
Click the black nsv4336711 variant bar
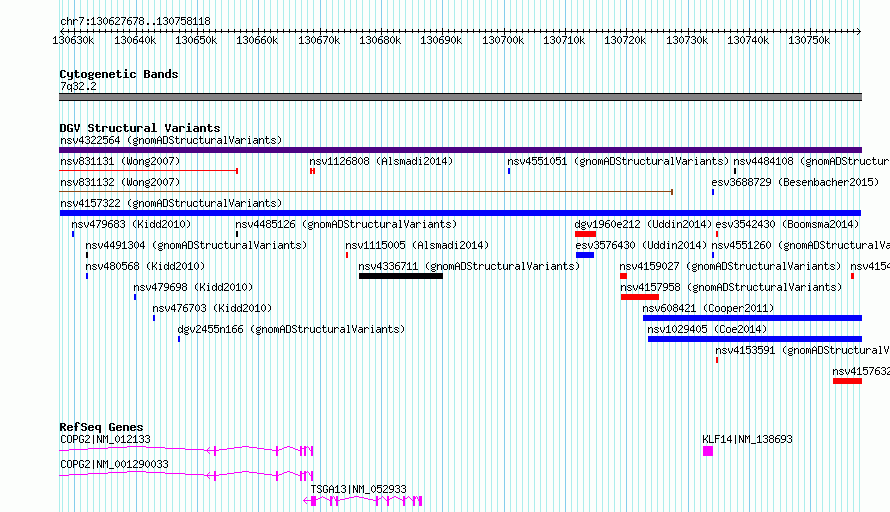(x=401, y=276)
